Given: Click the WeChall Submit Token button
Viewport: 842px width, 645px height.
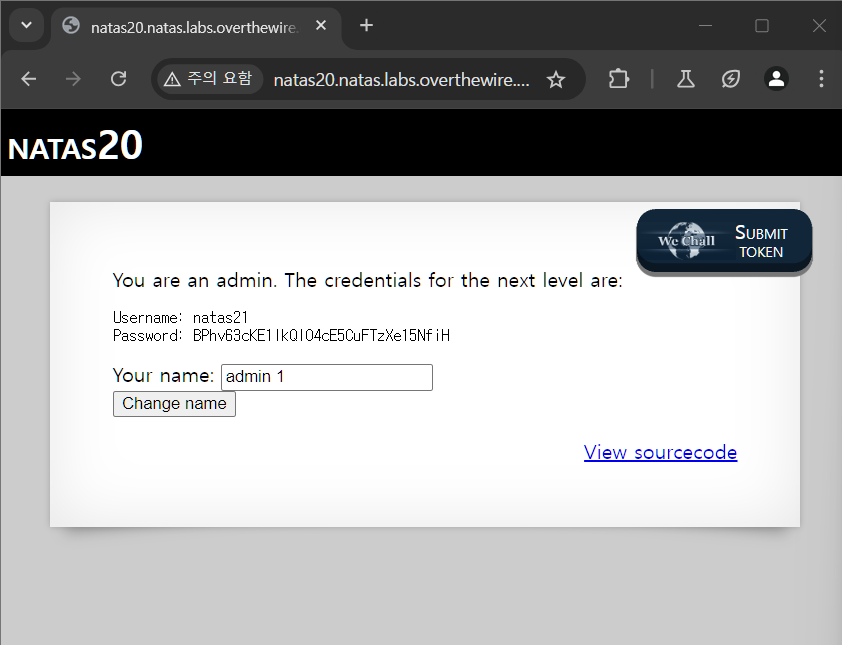Looking at the screenshot, I should (724, 241).
